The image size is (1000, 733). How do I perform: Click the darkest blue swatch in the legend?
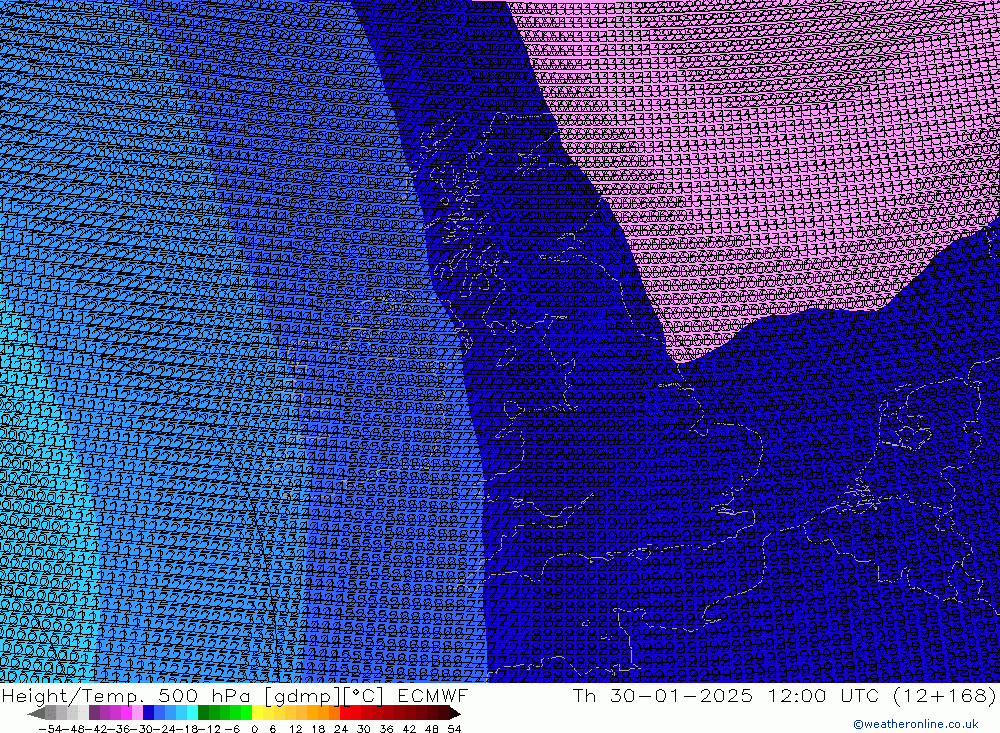[x=148, y=713]
